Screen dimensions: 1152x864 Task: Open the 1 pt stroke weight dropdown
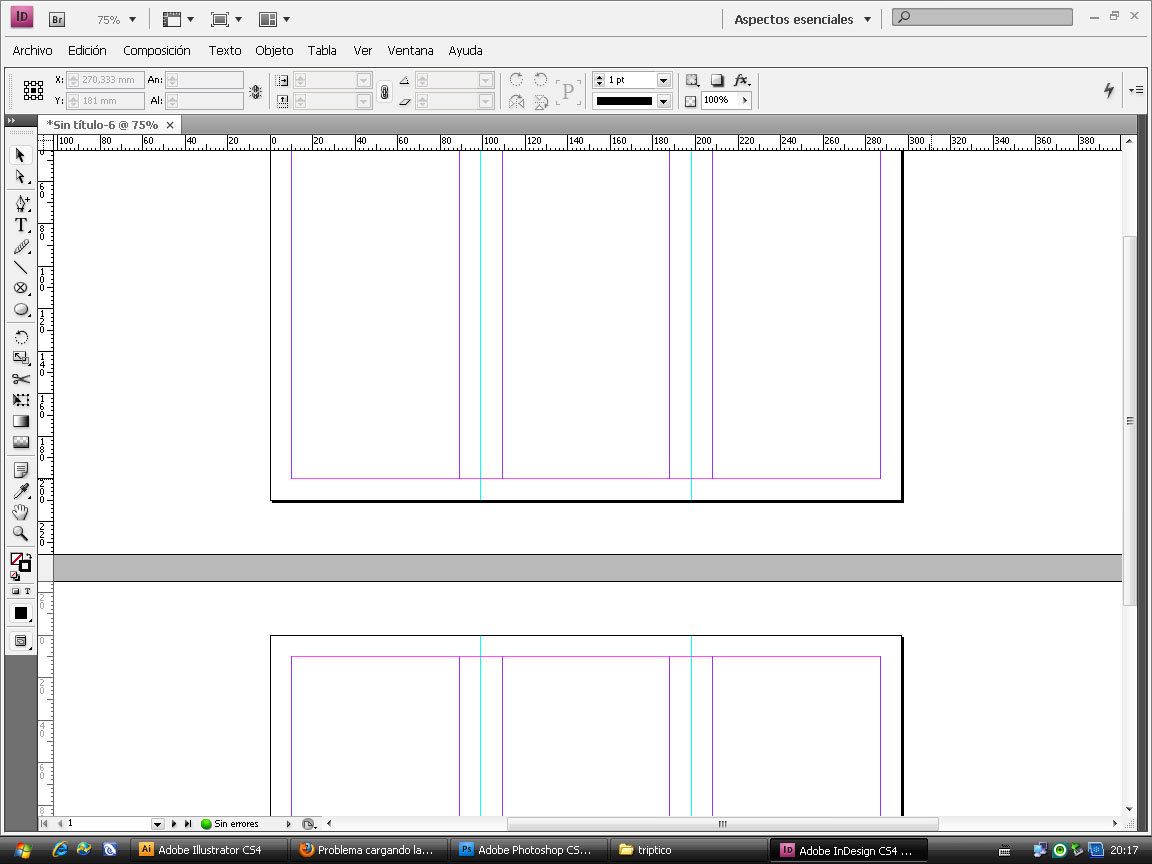tap(663, 80)
